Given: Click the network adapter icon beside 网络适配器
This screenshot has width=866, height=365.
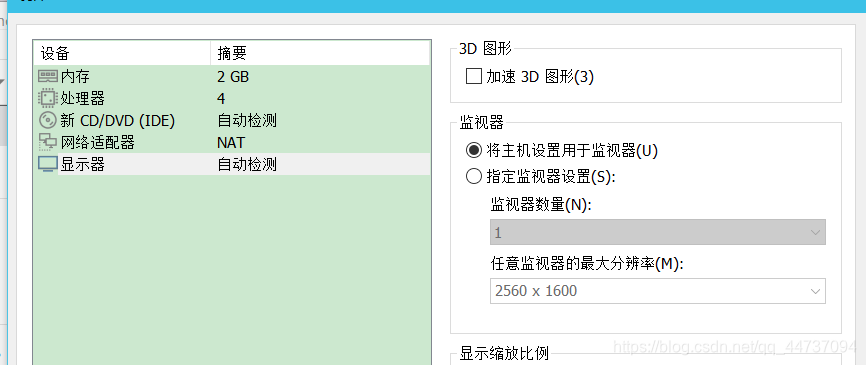Looking at the screenshot, I should pyautogui.click(x=47, y=142).
